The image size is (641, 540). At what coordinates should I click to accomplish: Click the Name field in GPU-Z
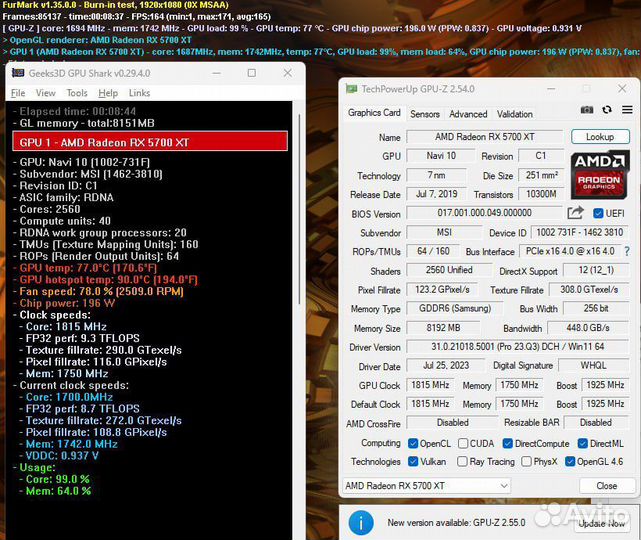click(x=485, y=137)
